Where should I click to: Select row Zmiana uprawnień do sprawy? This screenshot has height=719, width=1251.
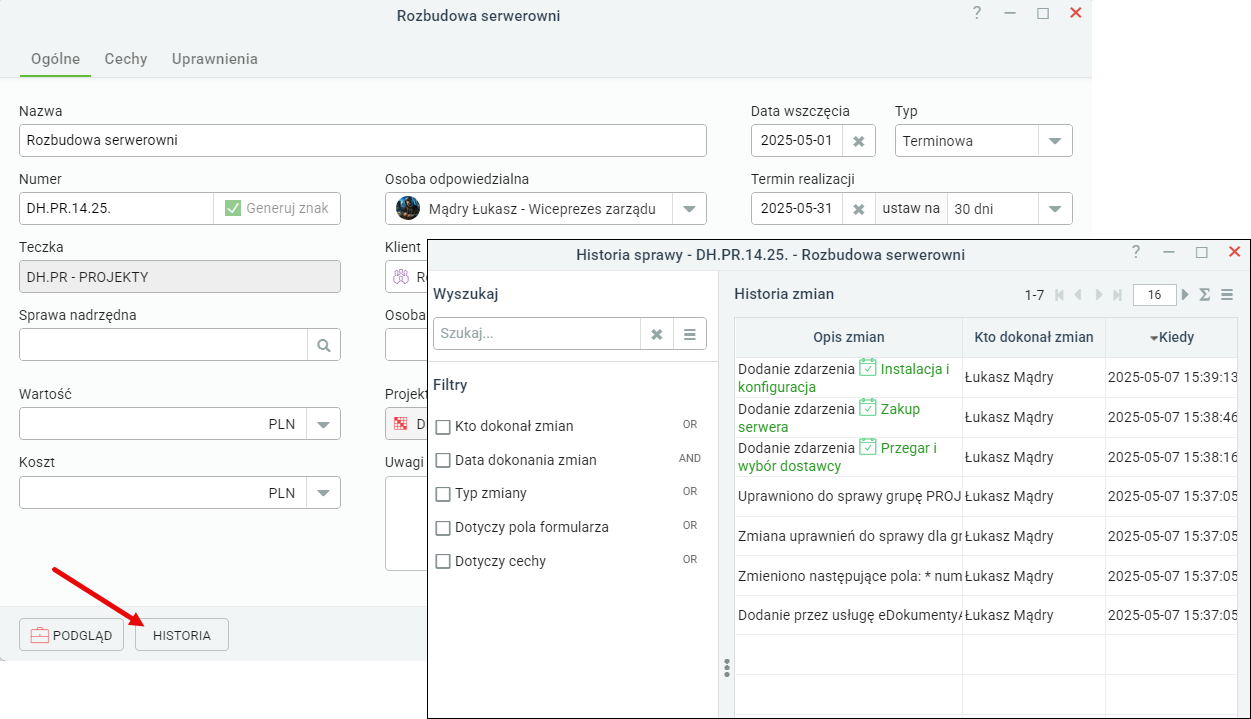(x=985, y=536)
